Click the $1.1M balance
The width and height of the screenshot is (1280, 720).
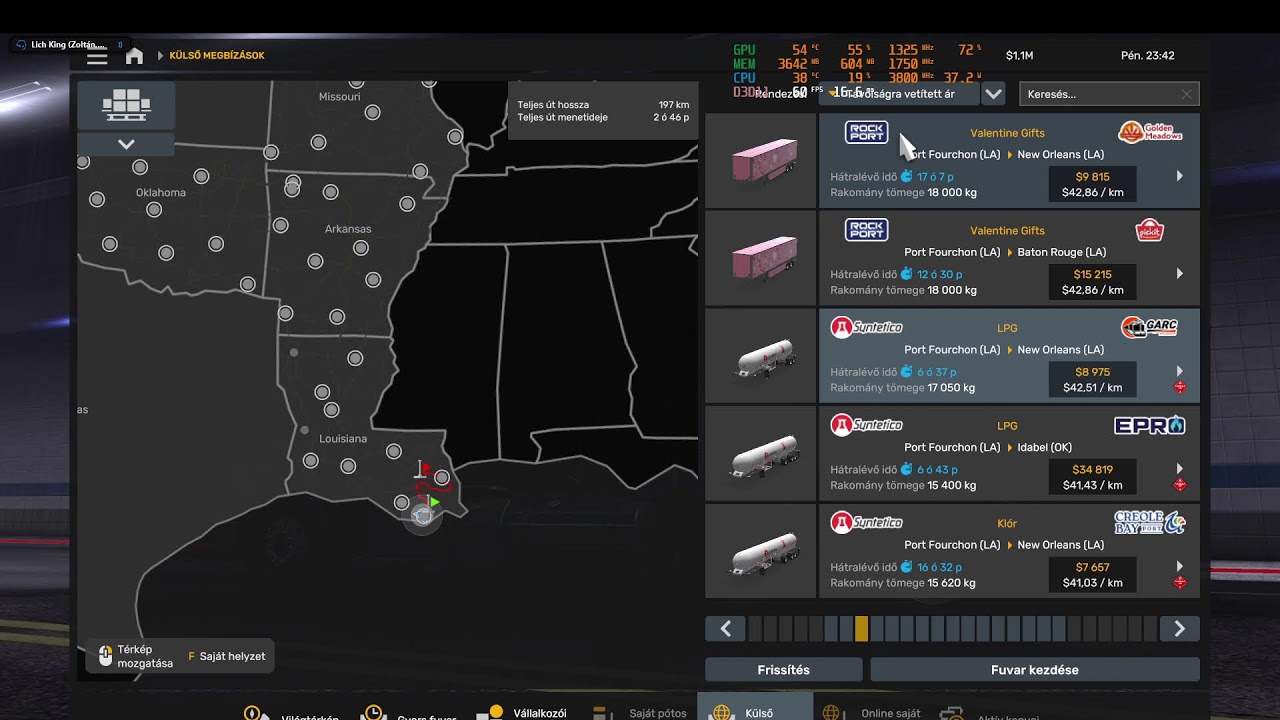coord(1019,56)
